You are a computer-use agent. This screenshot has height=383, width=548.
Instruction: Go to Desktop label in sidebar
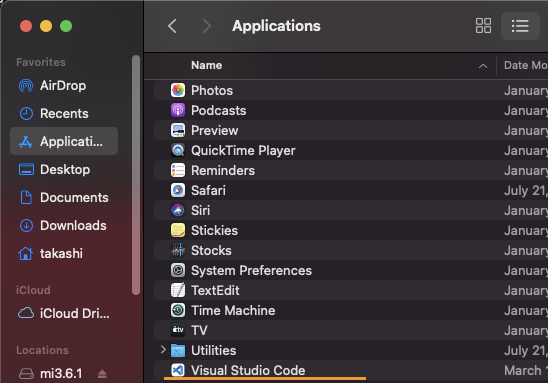point(65,169)
